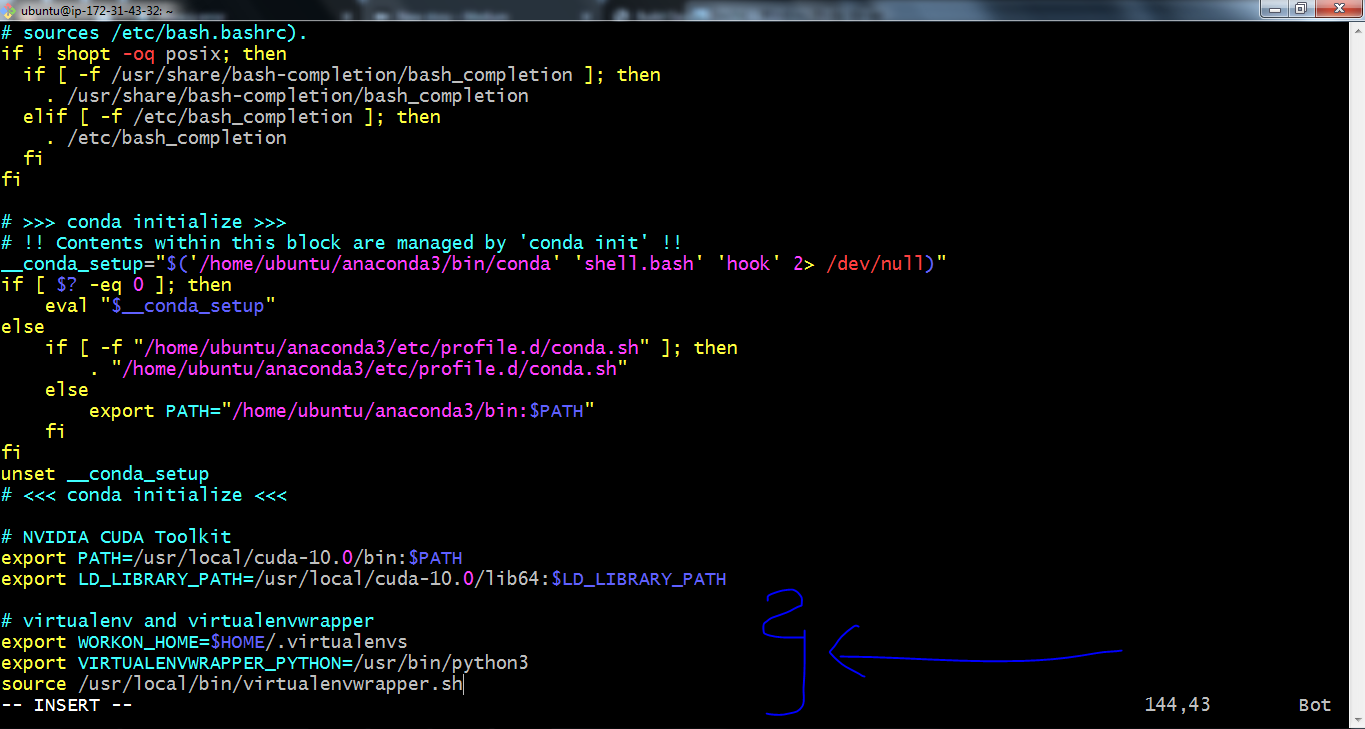
Task: Click the line sourcing '. "/home/ubuntu/anaconda3/etc/profile.d/conda.sh"'
Action: pyautogui.click(x=358, y=369)
